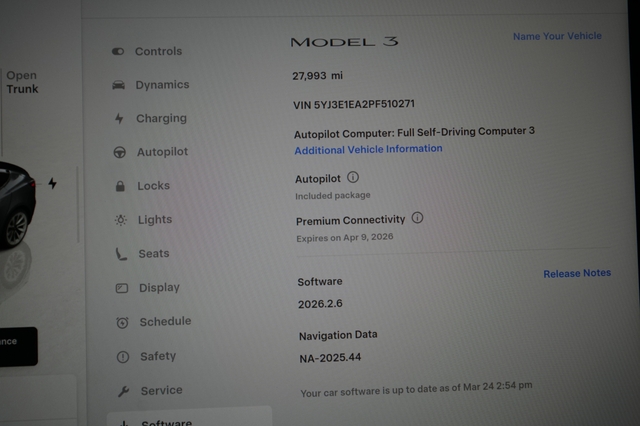Select the Charging bolt icon in the menu

pyautogui.click(x=119, y=118)
